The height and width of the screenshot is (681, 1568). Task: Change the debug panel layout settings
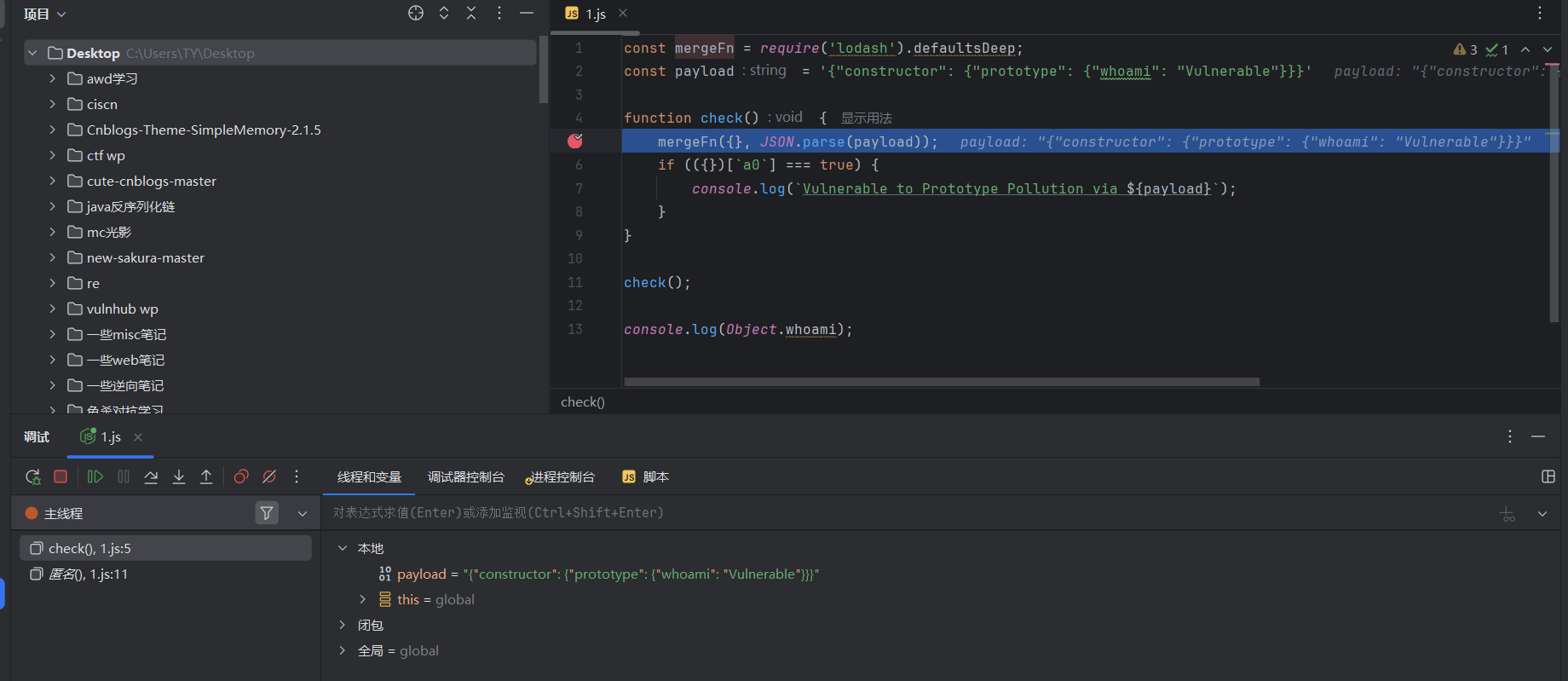point(1548,476)
